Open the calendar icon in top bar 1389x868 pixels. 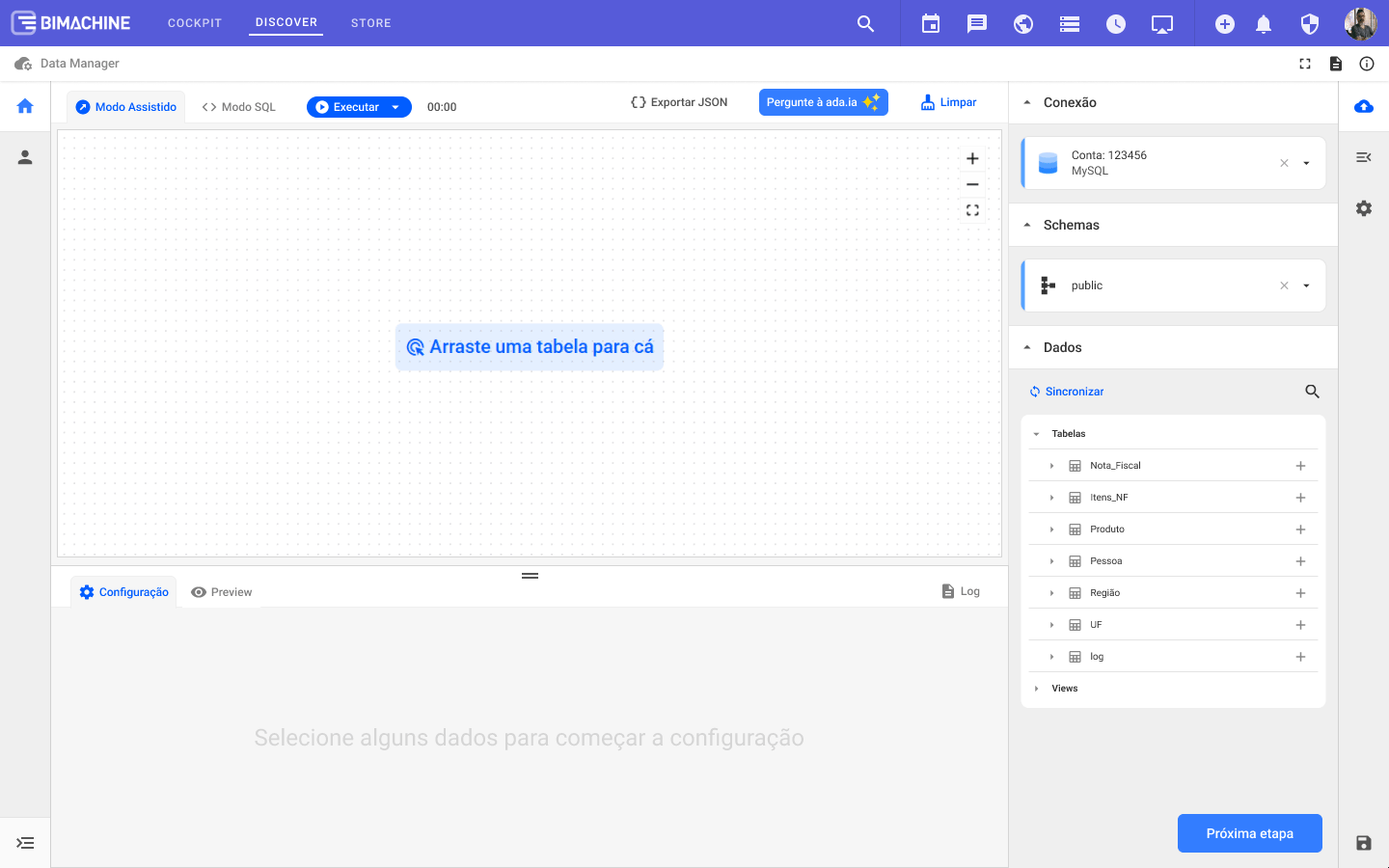click(x=930, y=24)
